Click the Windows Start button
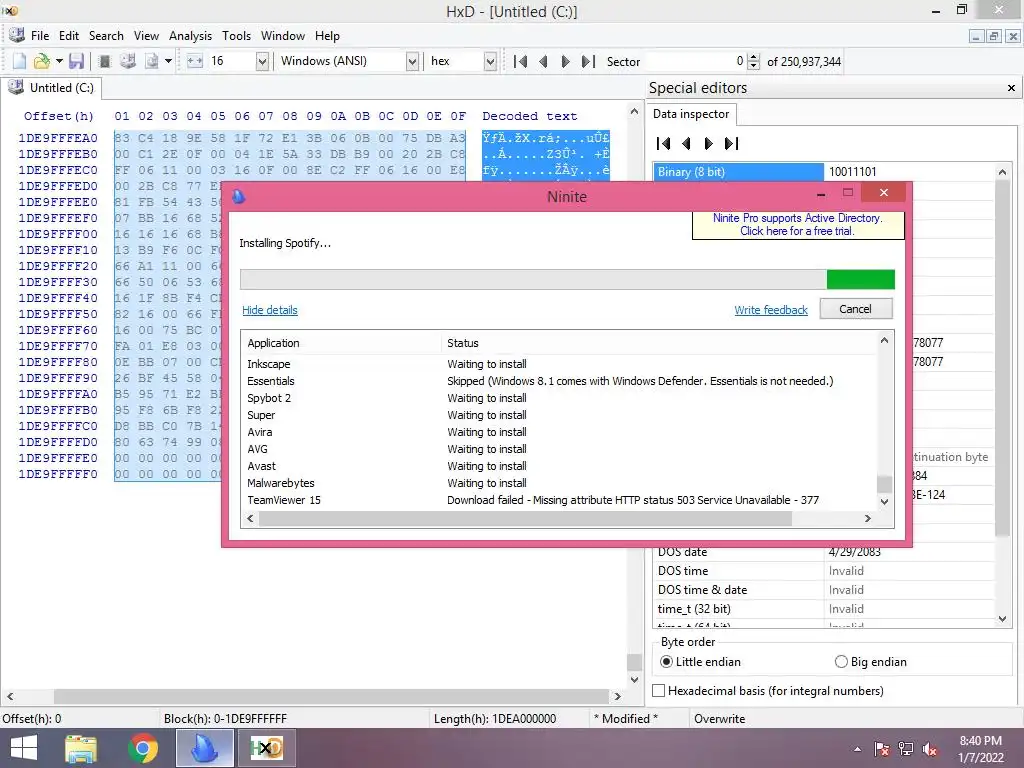Viewport: 1024px width, 768px height. pos(24,748)
